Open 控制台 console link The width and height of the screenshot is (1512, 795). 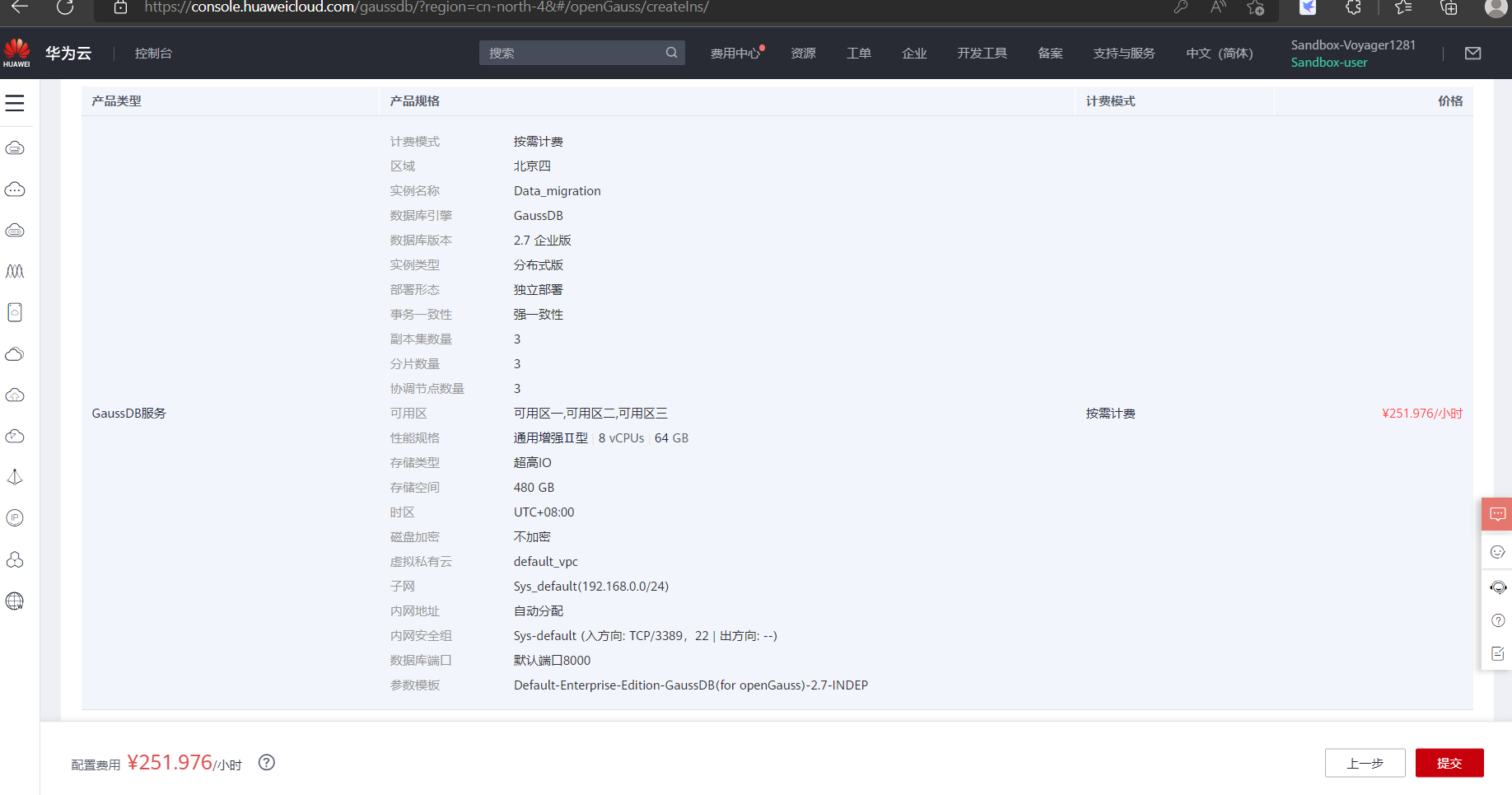tap(153, 53)
